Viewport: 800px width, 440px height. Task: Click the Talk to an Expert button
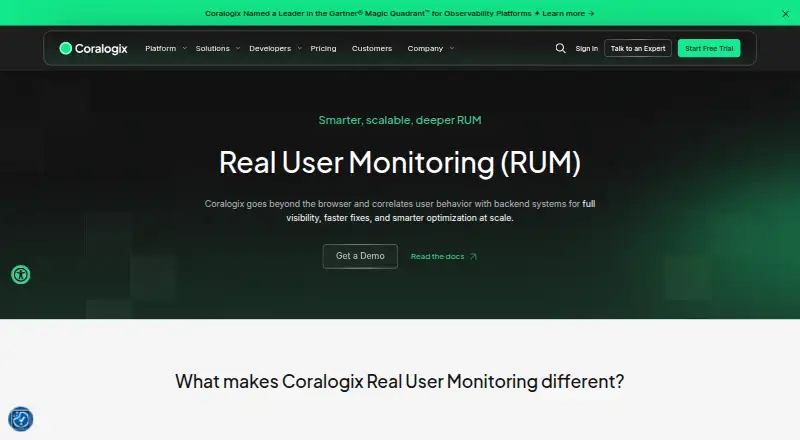pos(638,48)
